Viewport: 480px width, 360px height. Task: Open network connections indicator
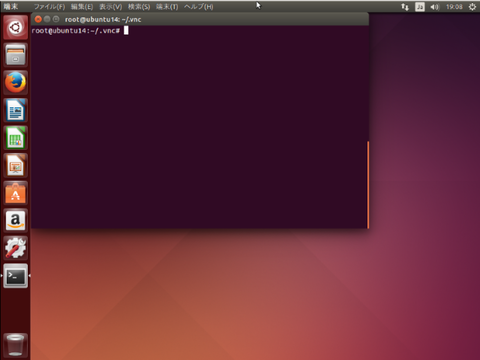[x=405, y=7]
